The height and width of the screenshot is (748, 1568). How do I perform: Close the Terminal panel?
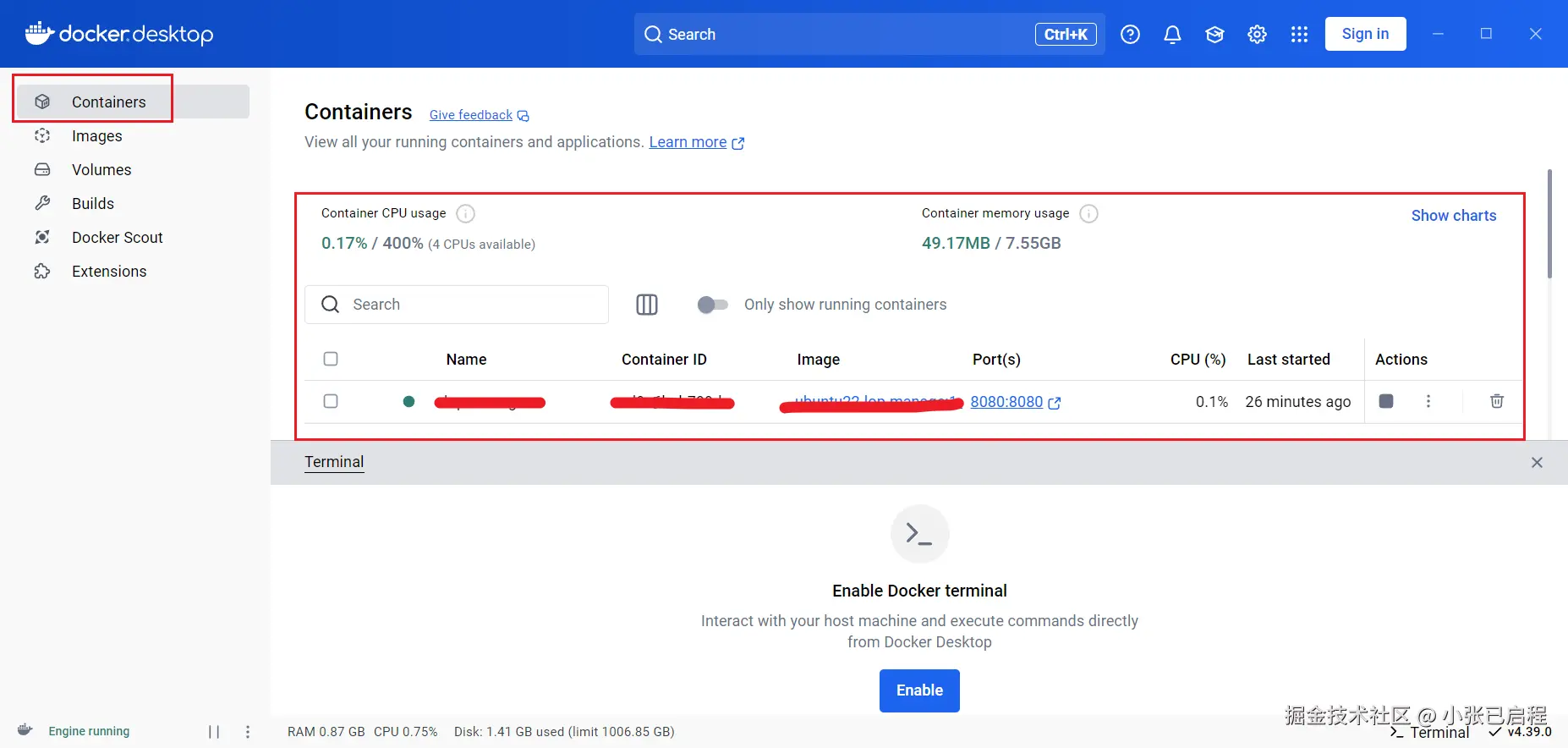click(1537, 462)
